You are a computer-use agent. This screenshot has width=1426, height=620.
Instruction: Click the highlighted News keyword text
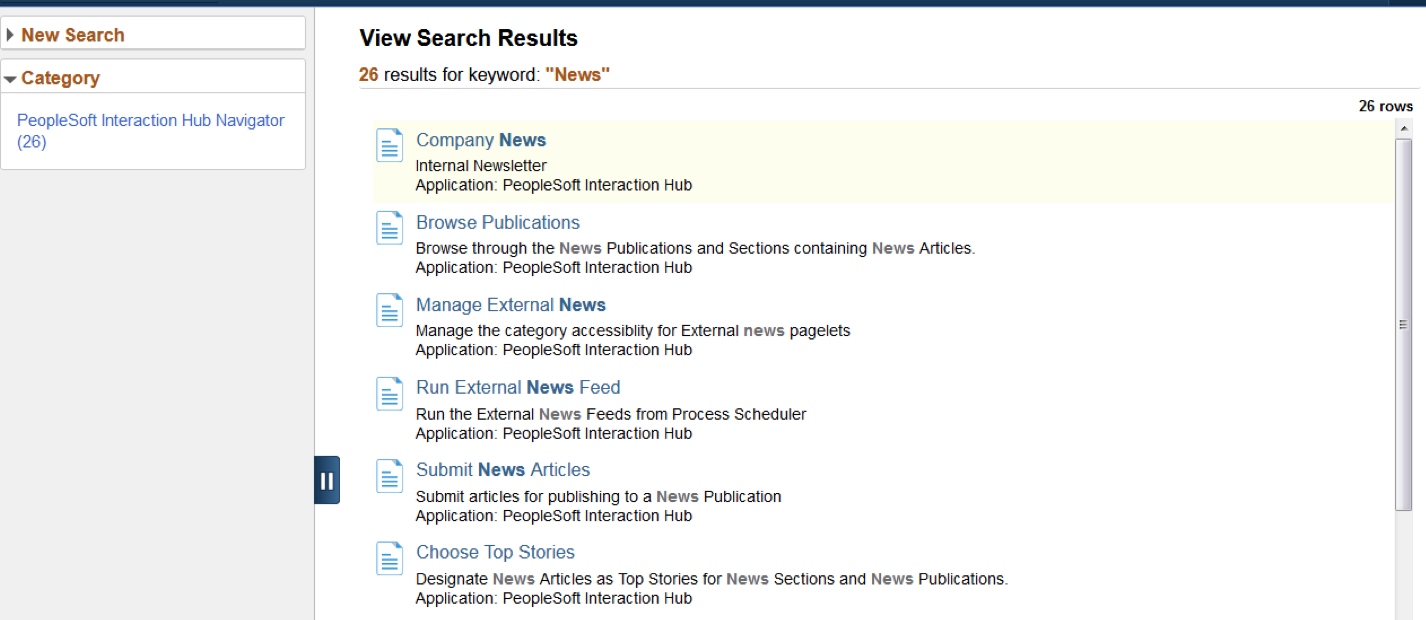(577, 74)
